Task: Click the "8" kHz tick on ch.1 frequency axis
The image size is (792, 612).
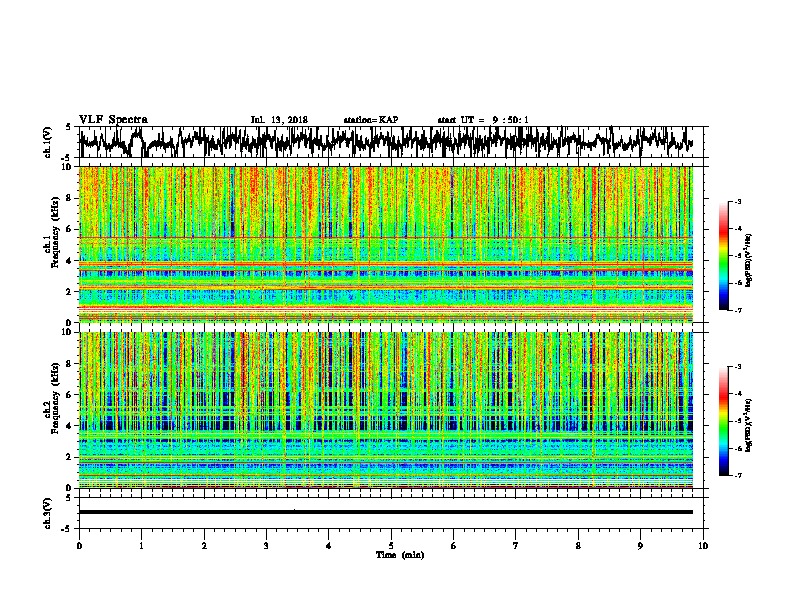Action: pyautogui.click(x=69, y=198)
